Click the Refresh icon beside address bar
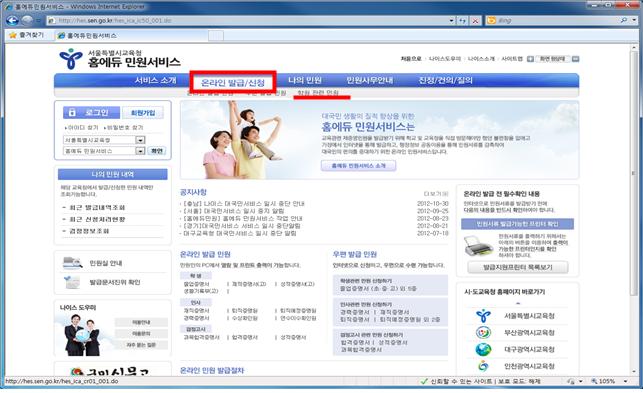Image resolution: width=643 pixels, height=393 pixels. (x=463, y=21)
